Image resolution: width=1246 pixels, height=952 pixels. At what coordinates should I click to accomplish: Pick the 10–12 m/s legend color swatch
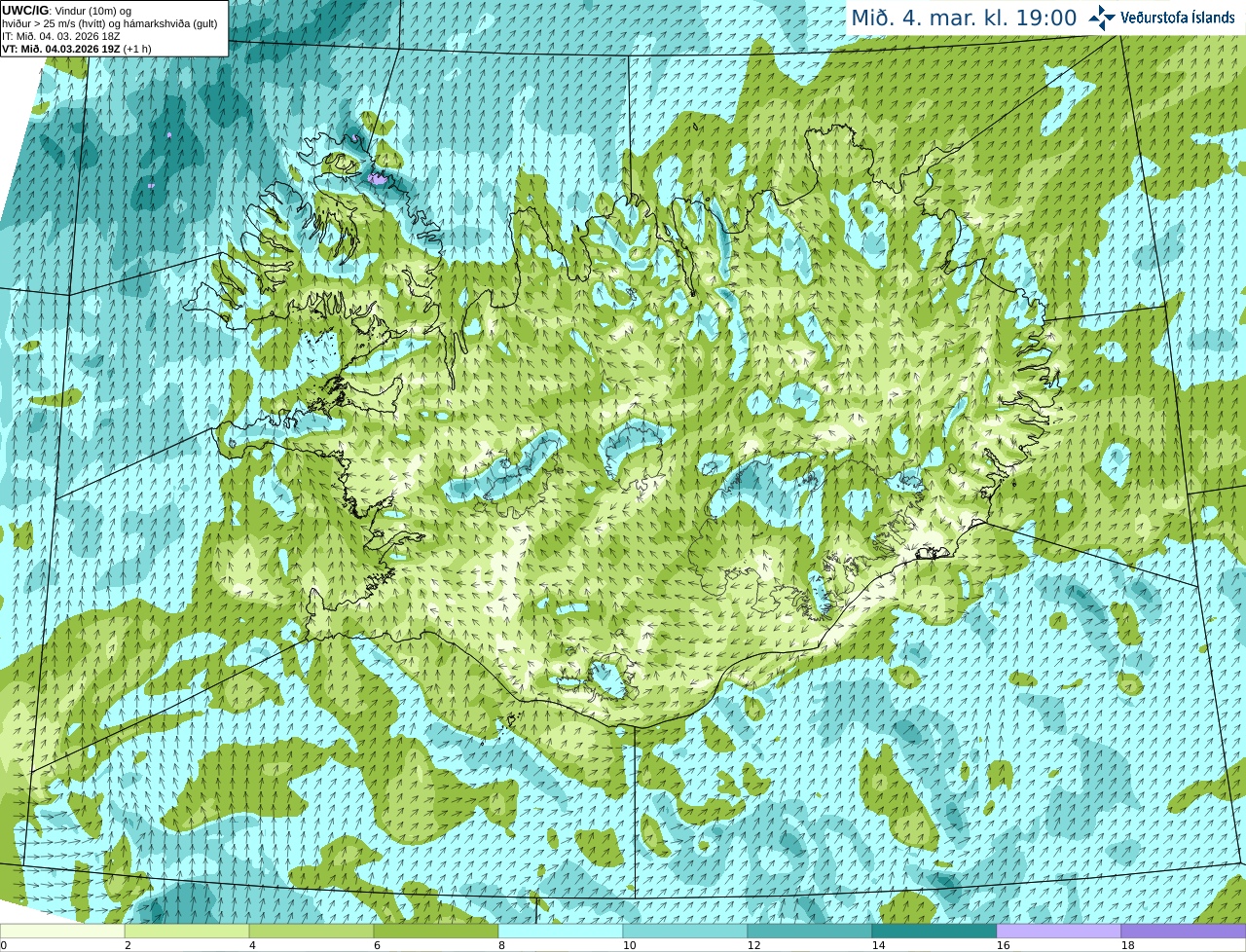tap(685, 931)
